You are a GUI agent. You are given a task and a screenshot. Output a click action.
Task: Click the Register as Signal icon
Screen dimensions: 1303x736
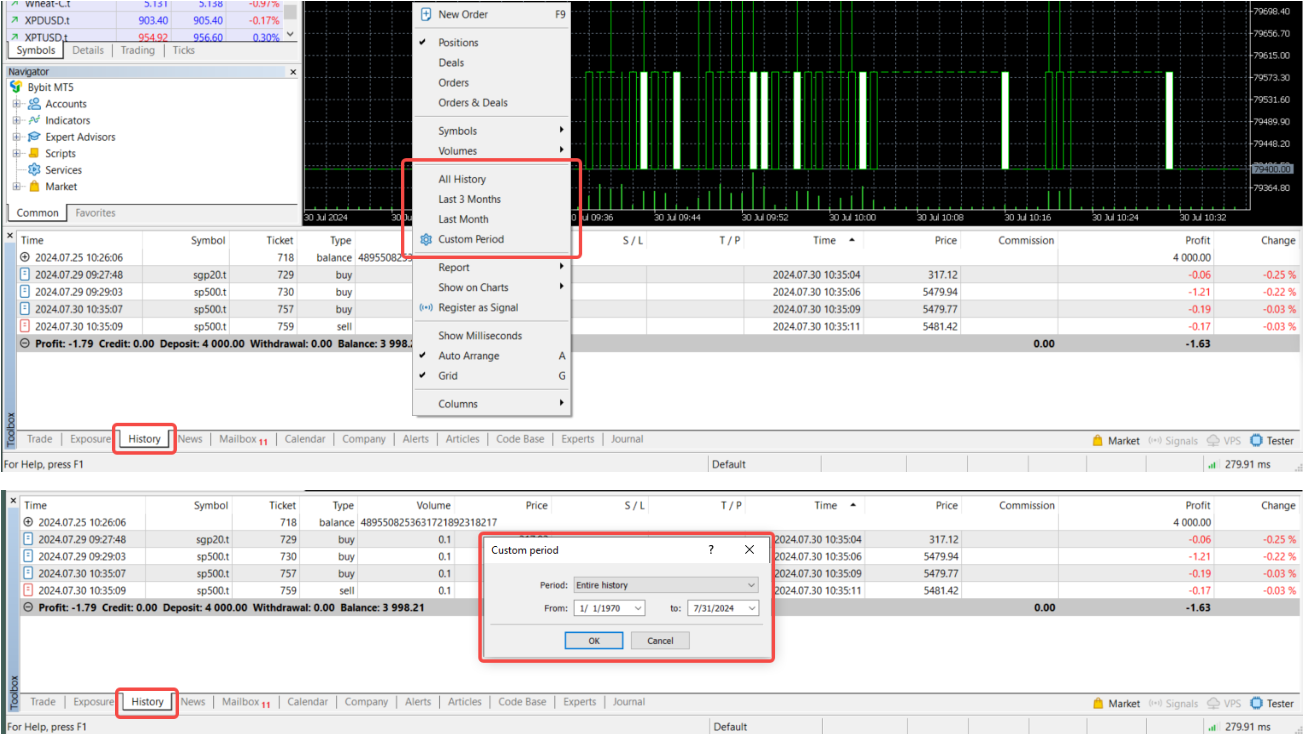pos(426,308)
